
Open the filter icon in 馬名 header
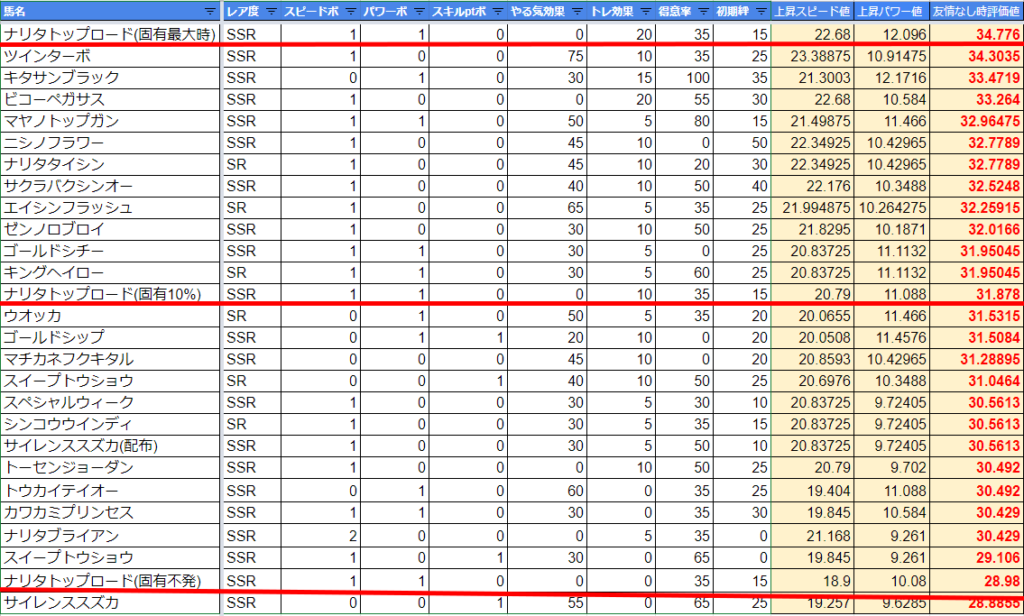210,11
